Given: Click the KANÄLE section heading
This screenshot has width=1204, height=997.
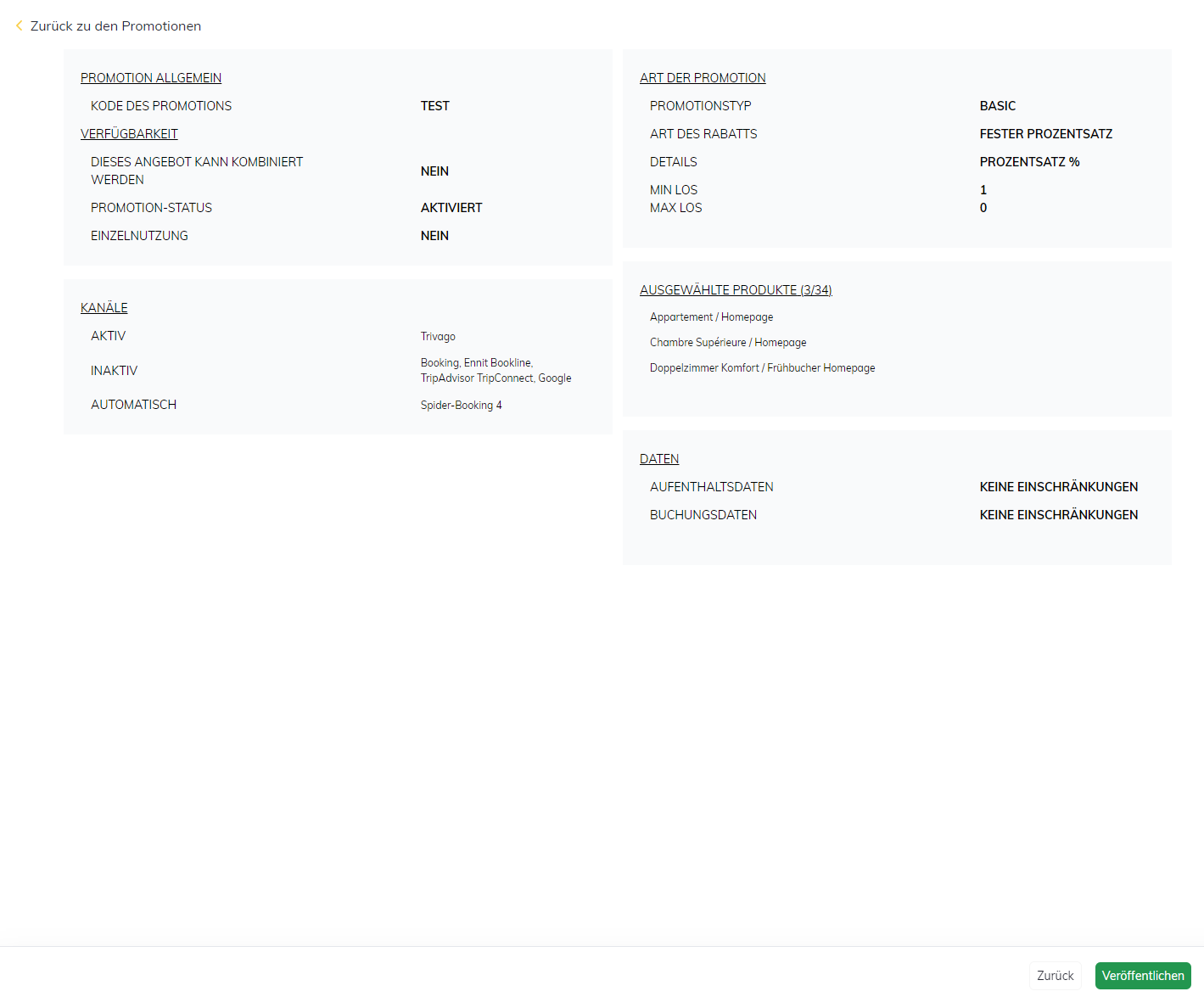Looking at the screenshot, I should (x=104, y=308).
